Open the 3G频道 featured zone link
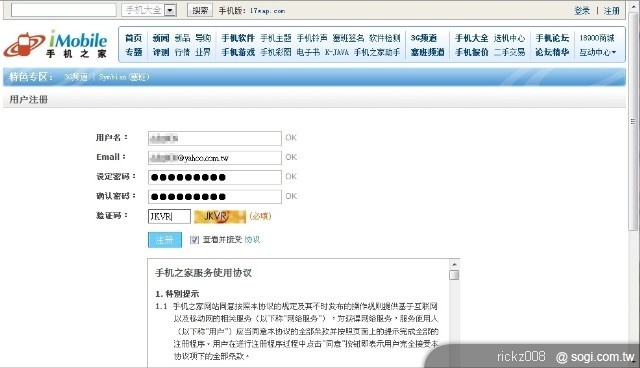This screenshot has height=368, width=640. pyautogui.click(x=76, y=77)
